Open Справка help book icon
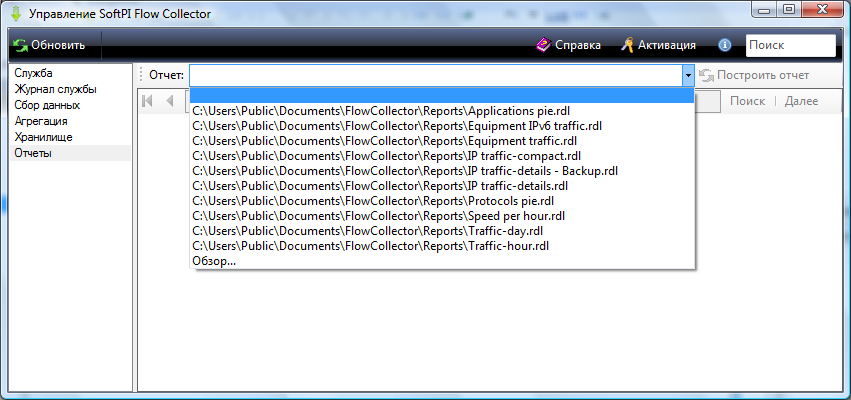 [543, 45]
